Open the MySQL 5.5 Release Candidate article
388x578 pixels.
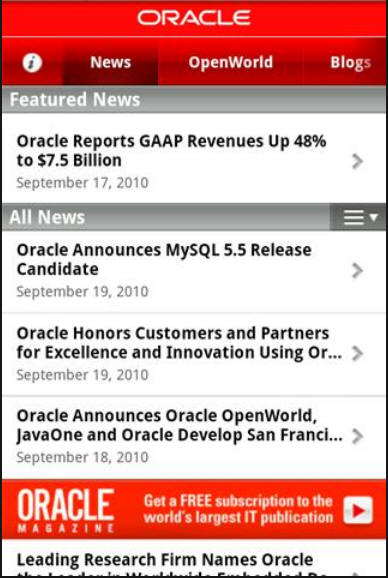coord(194,271)
